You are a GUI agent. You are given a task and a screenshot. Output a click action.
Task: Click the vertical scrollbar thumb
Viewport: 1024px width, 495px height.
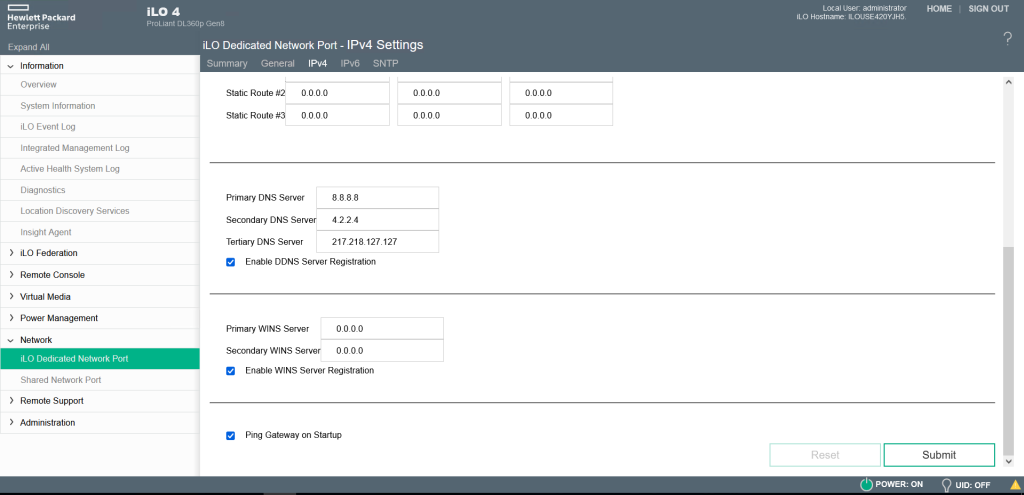click(x=1009, y=349)
